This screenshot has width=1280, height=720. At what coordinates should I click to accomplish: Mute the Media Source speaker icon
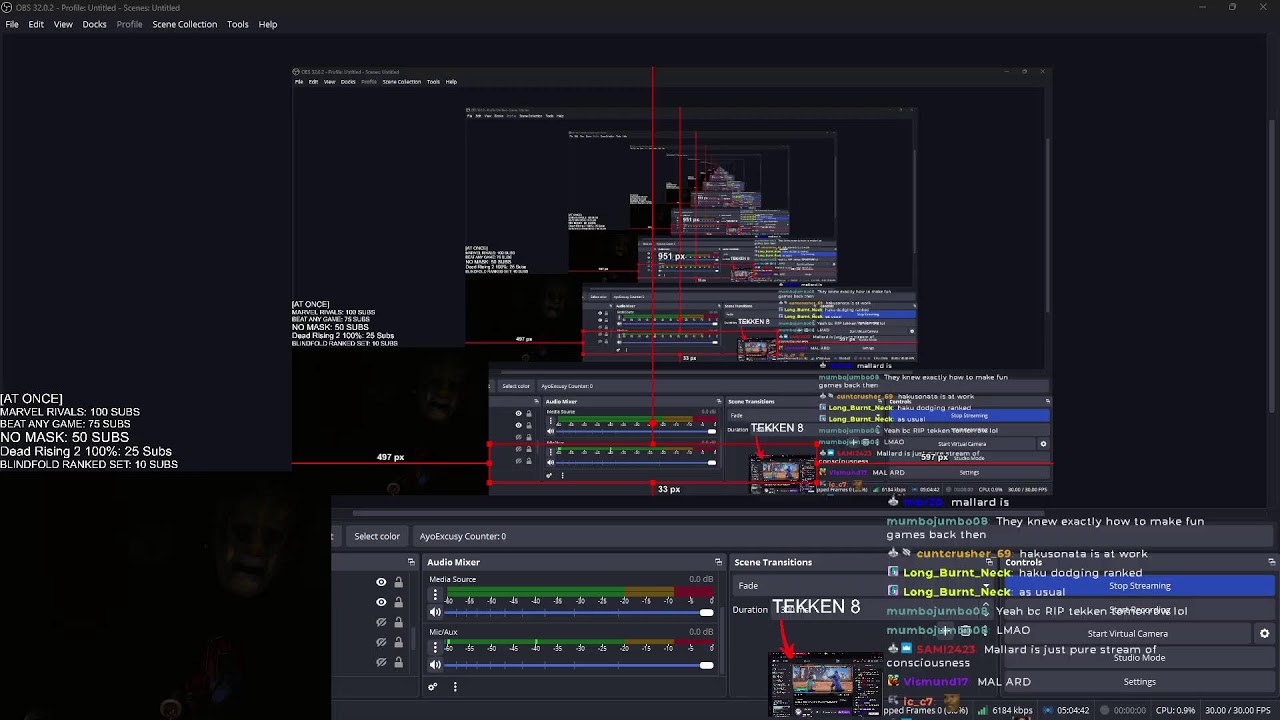(435, 612)
